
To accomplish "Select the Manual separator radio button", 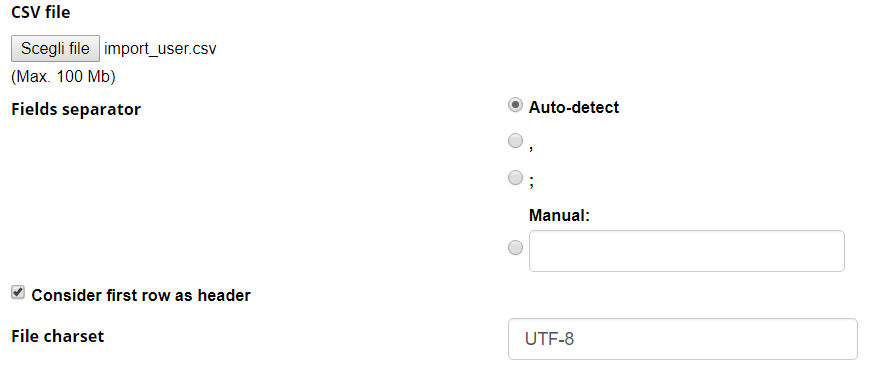I will click(515, 248).
